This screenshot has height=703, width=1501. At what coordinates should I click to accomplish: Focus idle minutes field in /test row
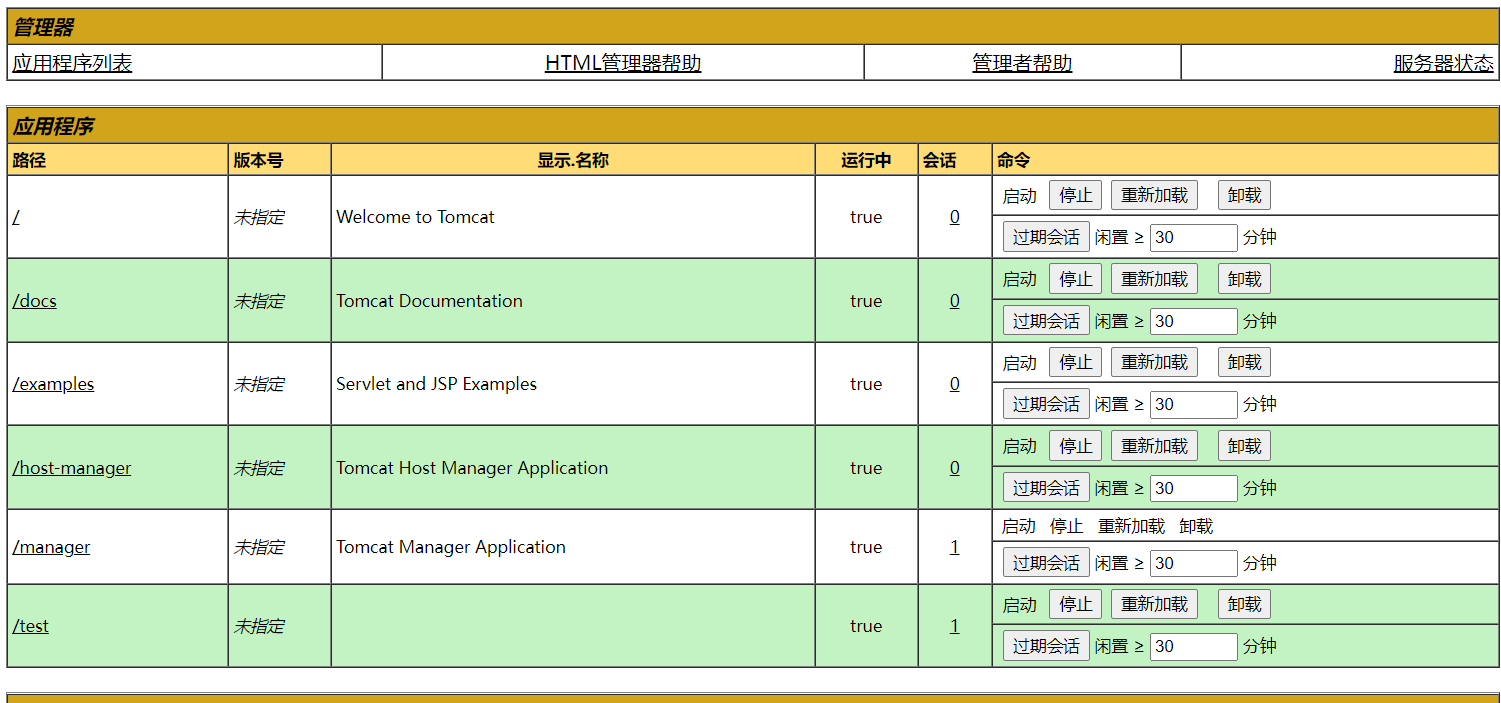point(1194,646)
